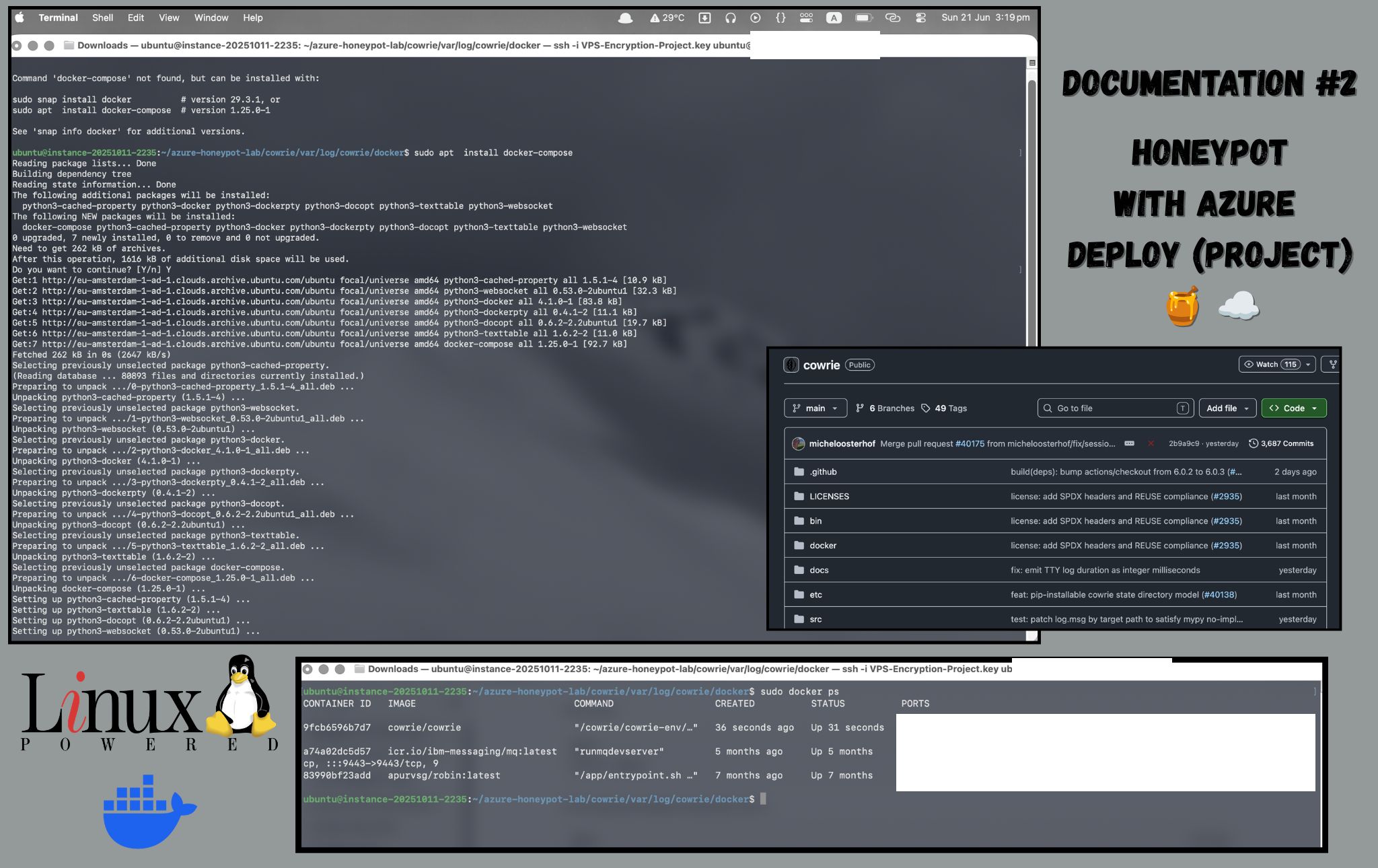The height and width of the screenshot is (868, 1378).
Task: Open the green Code dropdown button
Action: [1293, 408]
